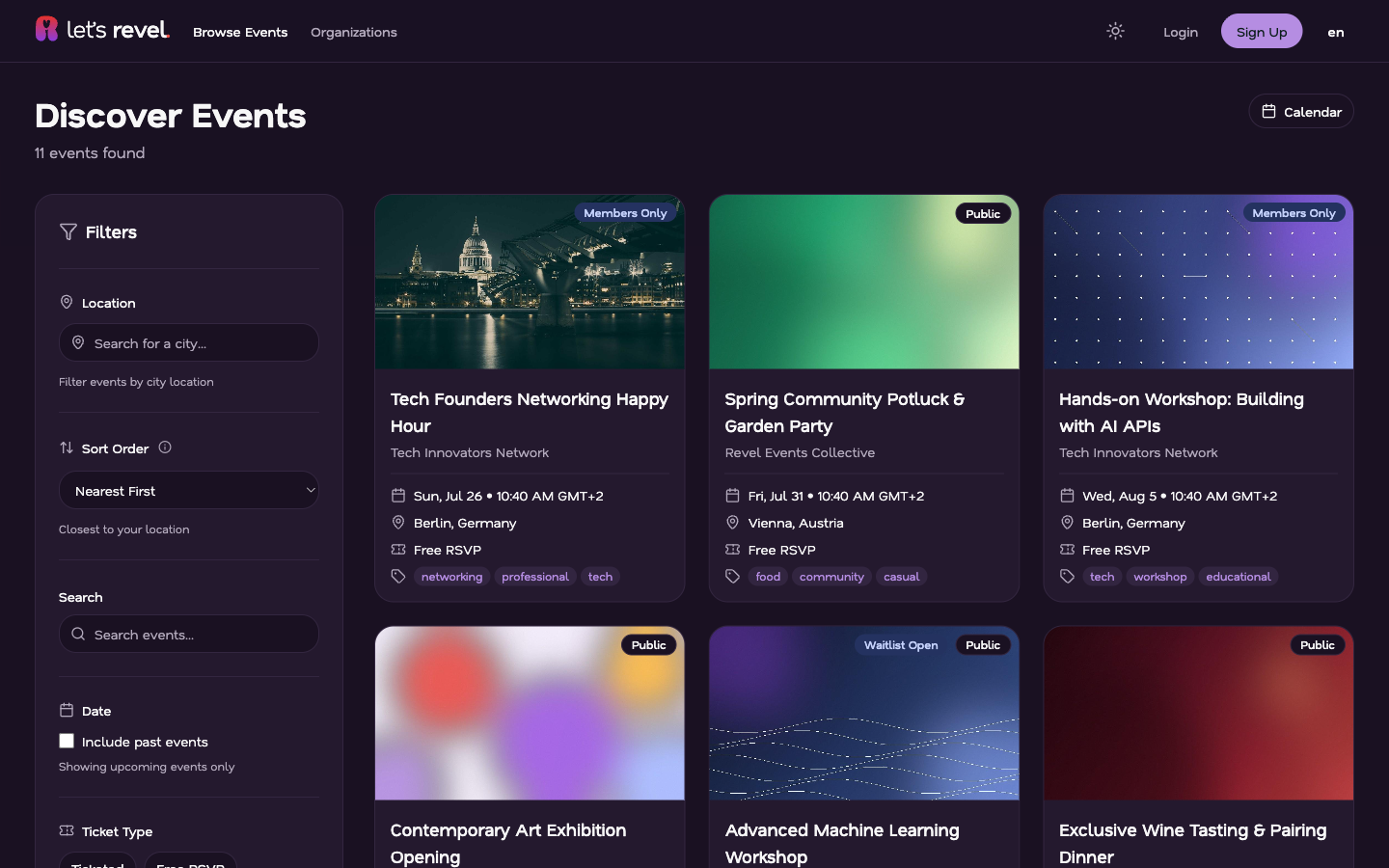Open Advanced Machine Learning Workshop title
1389x868 pixels.
(842, 844)
